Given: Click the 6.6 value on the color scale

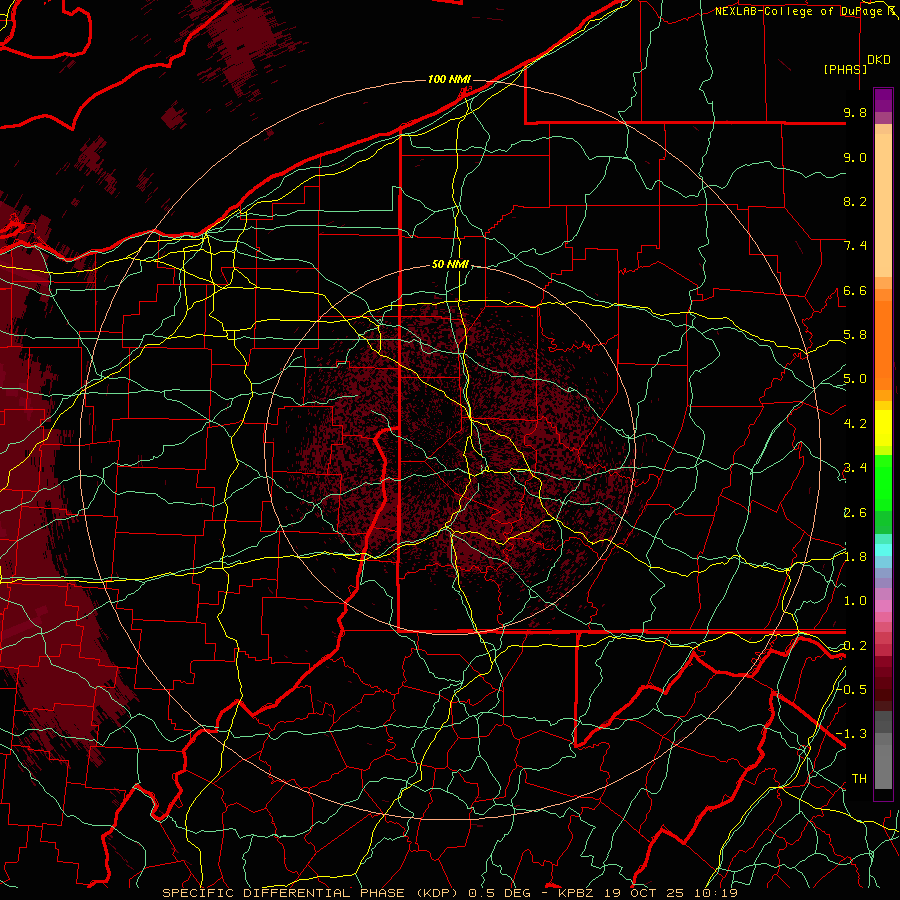Looking at the screenshot, I should click(855, 290).
